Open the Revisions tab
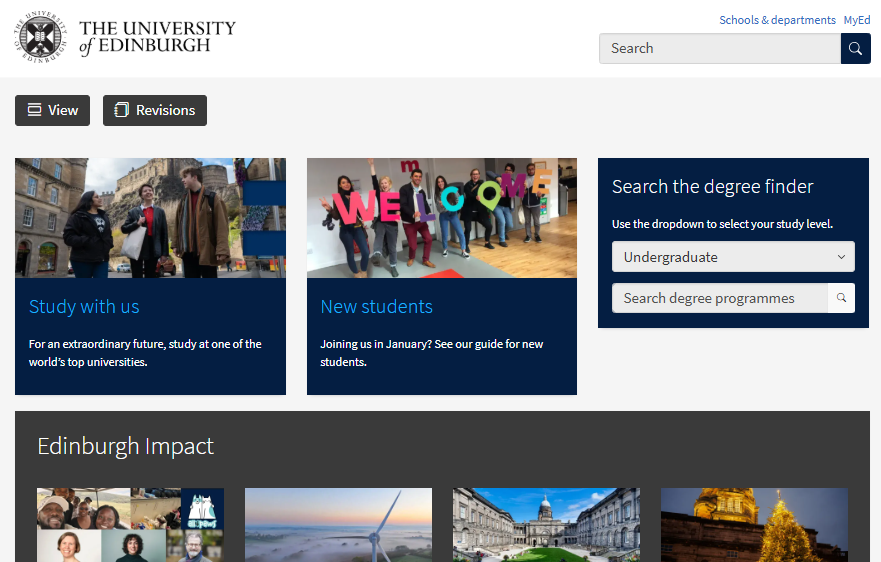881x562 pixels. click(x=155, y=110)
